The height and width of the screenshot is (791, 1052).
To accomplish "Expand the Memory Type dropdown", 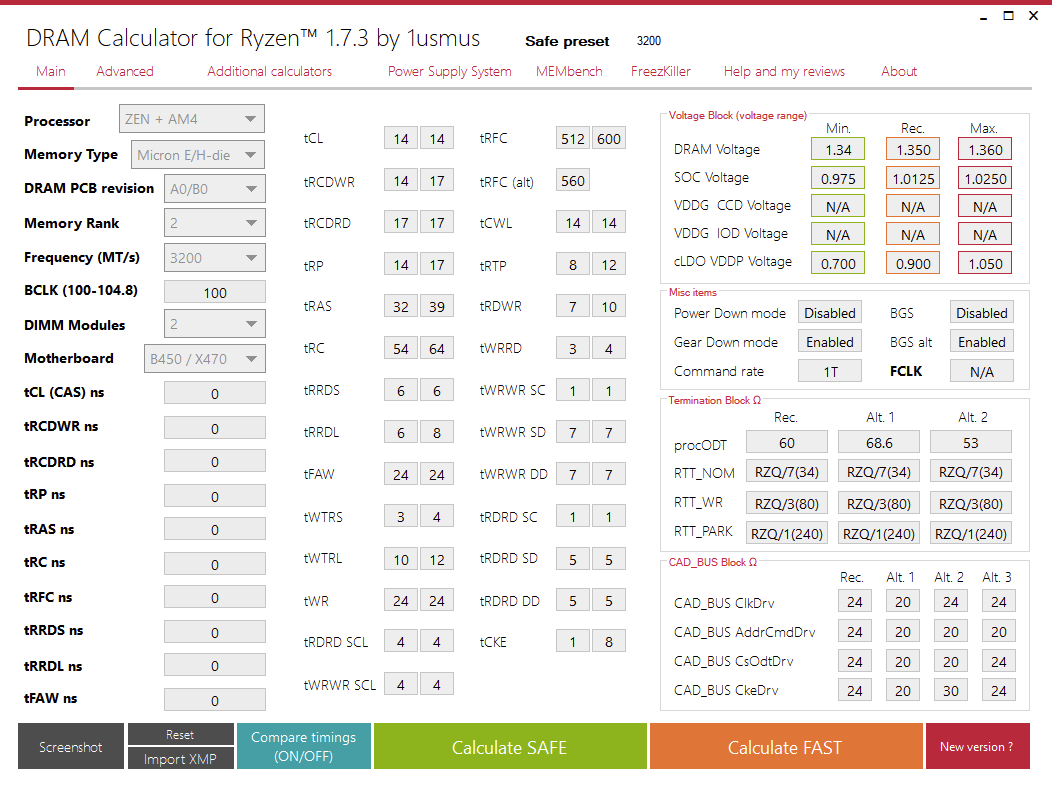I will (198, 154).
